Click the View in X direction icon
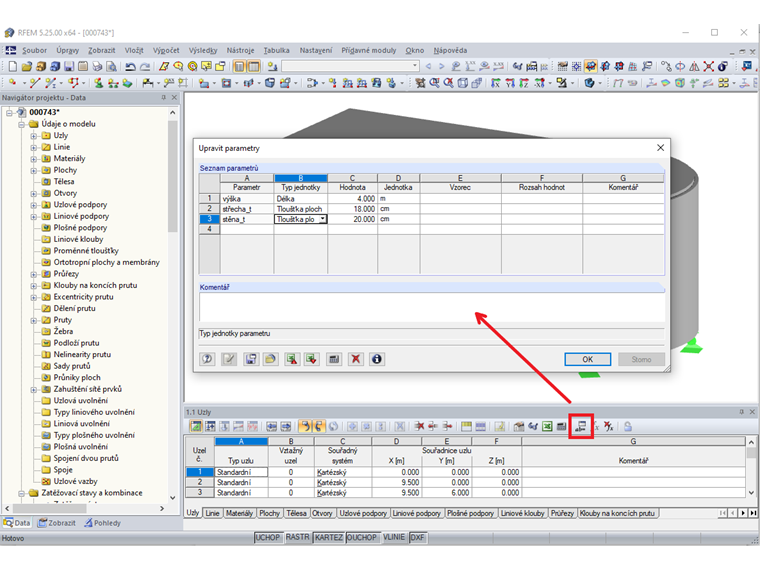760x570 pixels. pyautogui.click(x=495, y=83)
